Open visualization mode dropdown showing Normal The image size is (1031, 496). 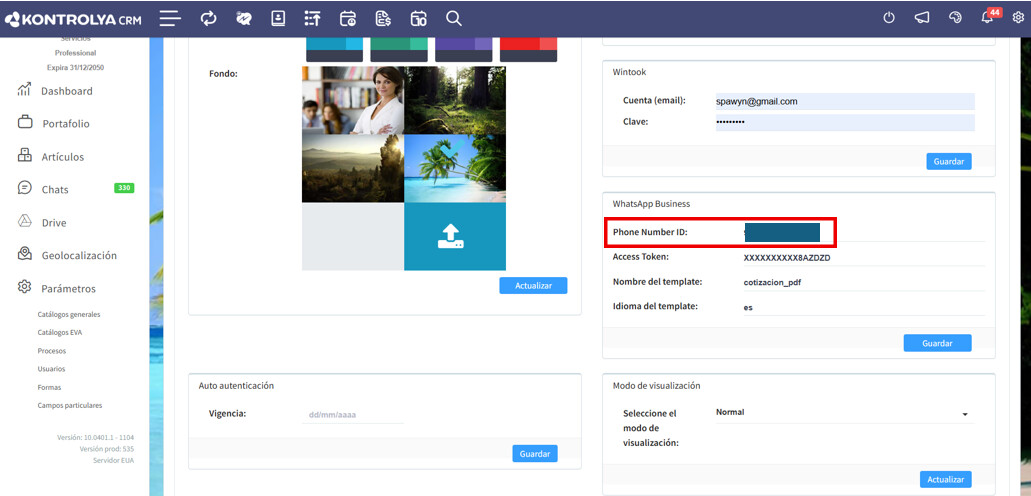tap(843, 413)
